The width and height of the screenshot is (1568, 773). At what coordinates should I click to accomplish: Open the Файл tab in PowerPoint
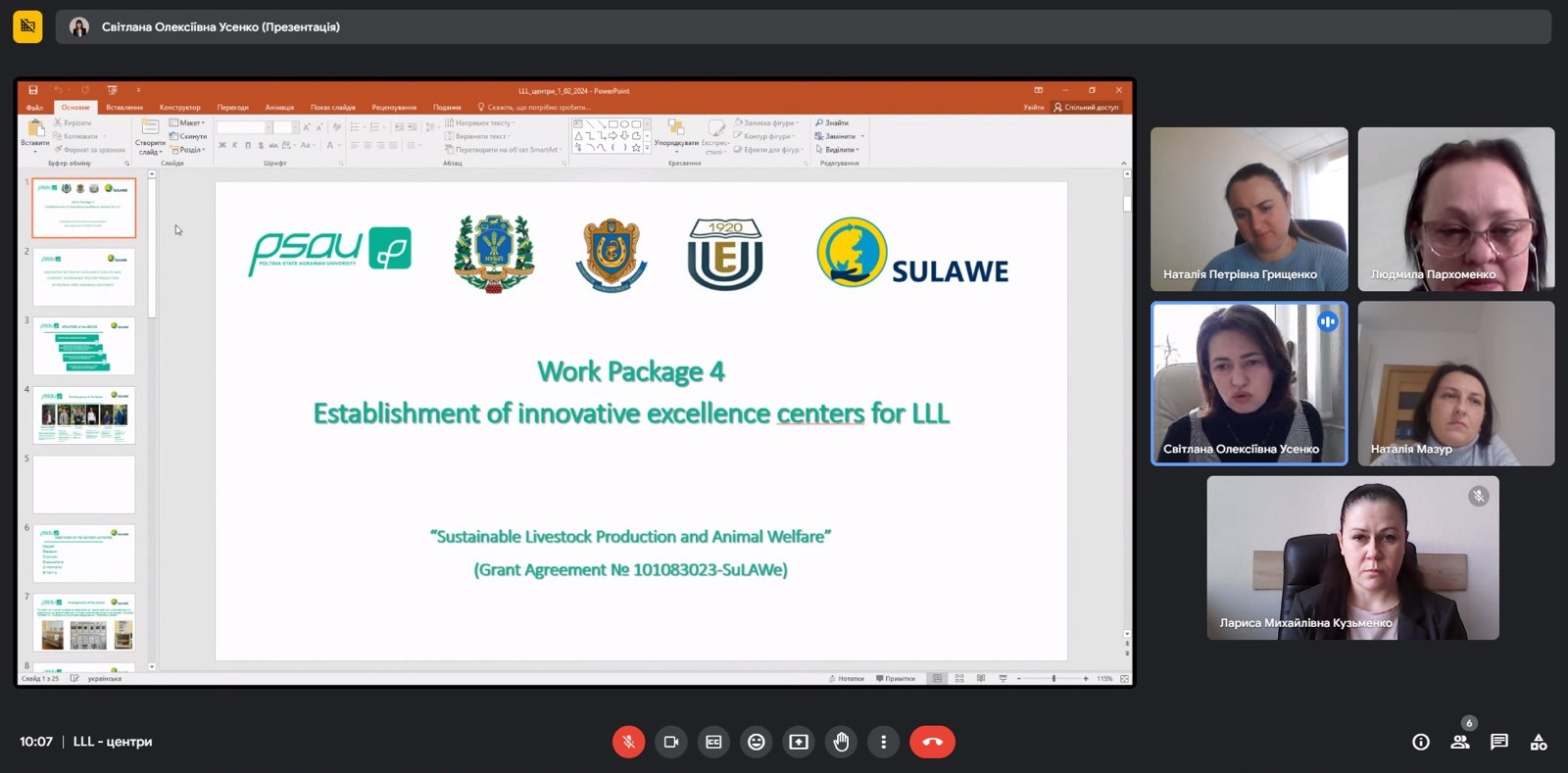point(35,107)
